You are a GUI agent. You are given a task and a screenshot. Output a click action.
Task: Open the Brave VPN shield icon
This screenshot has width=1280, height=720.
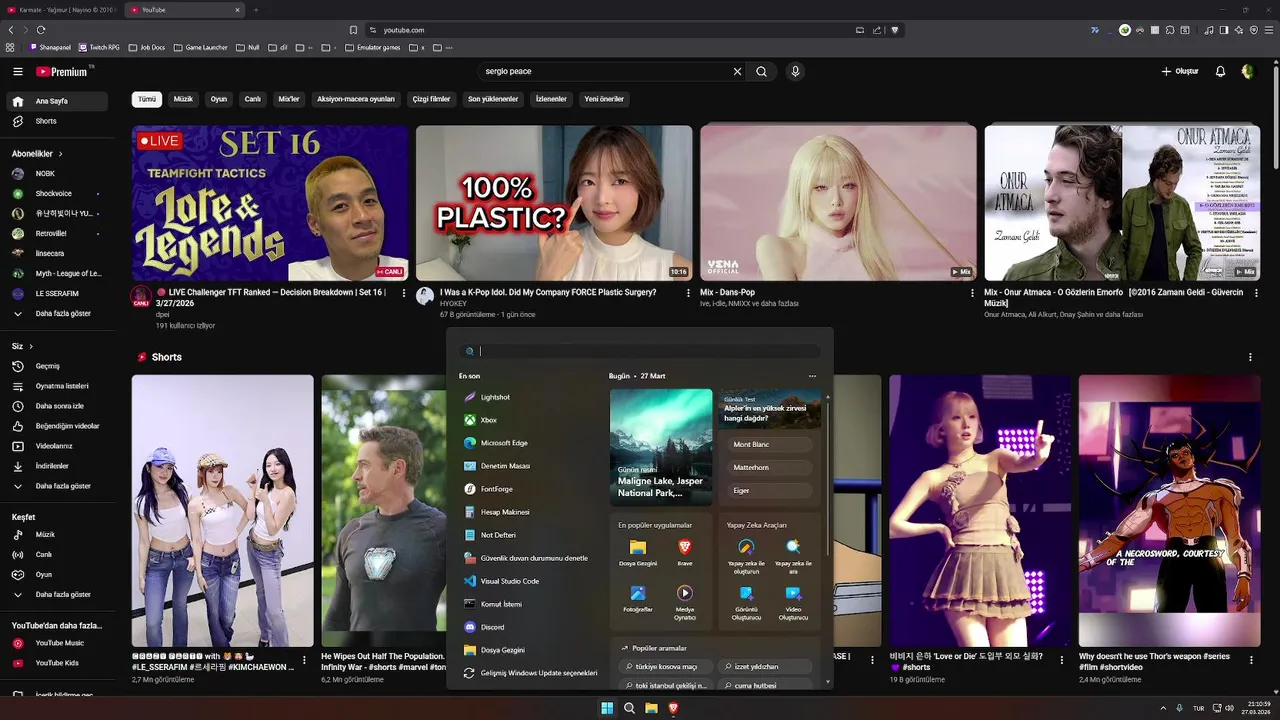(1253, 30)
